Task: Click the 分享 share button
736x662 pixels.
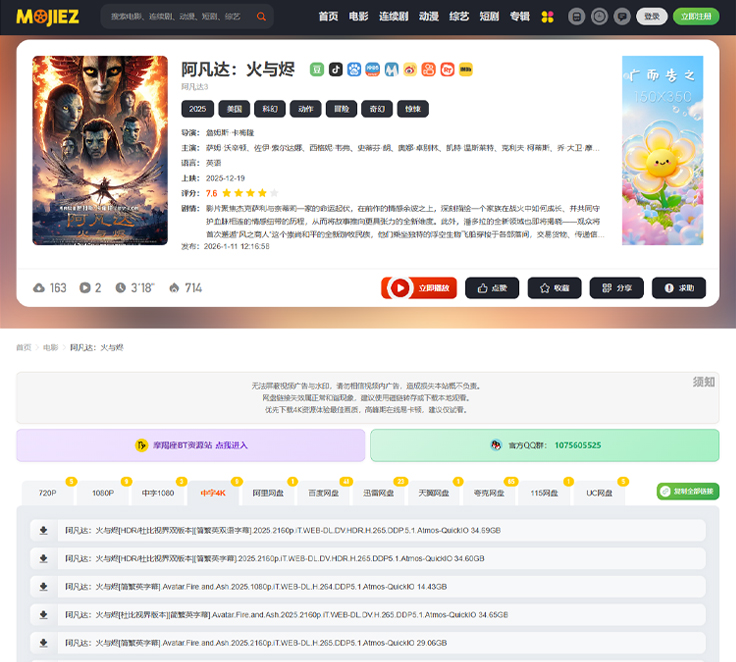Action: click(616, 288)
